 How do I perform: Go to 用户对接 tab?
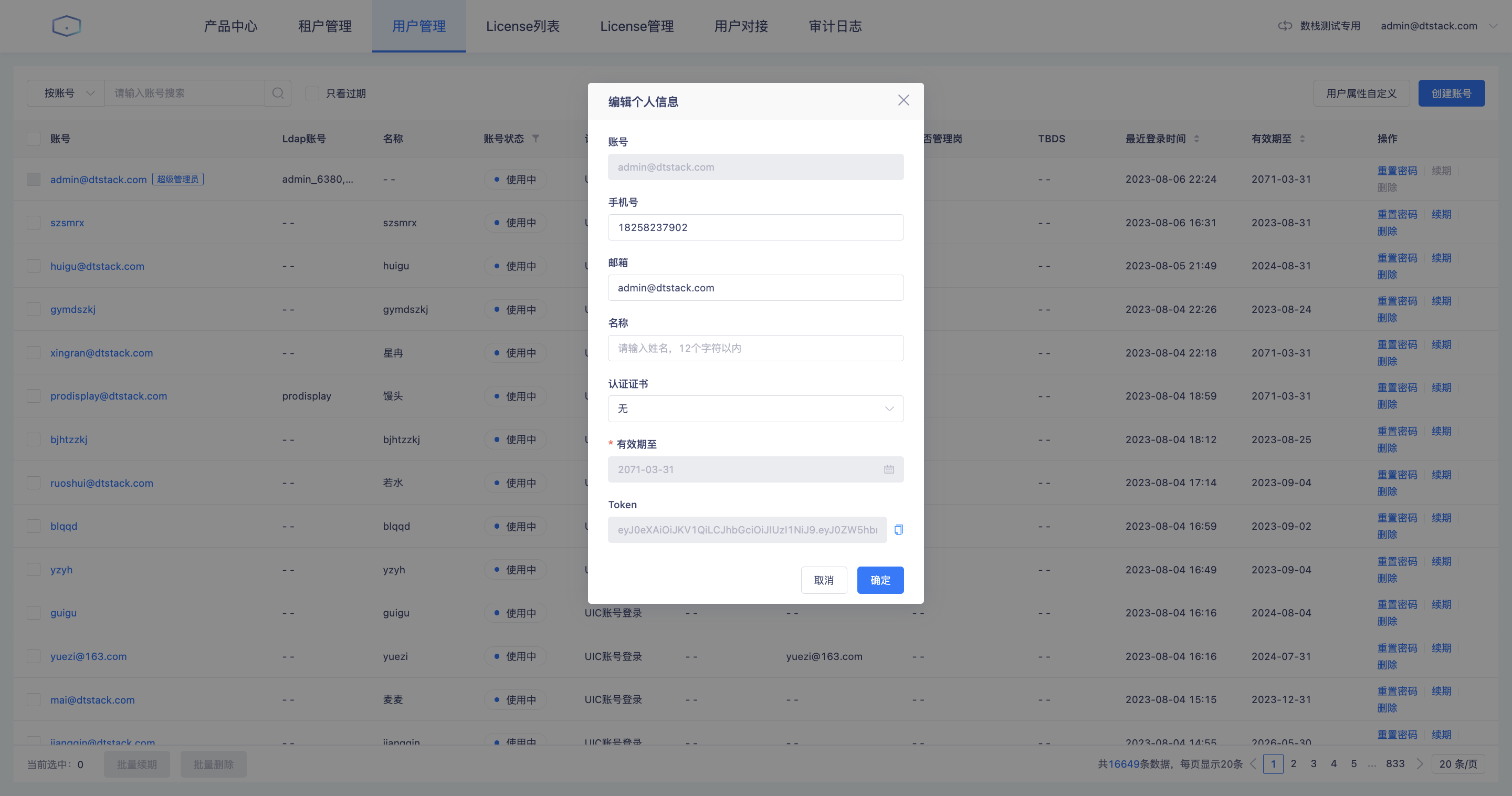click(x=741, y=26)
